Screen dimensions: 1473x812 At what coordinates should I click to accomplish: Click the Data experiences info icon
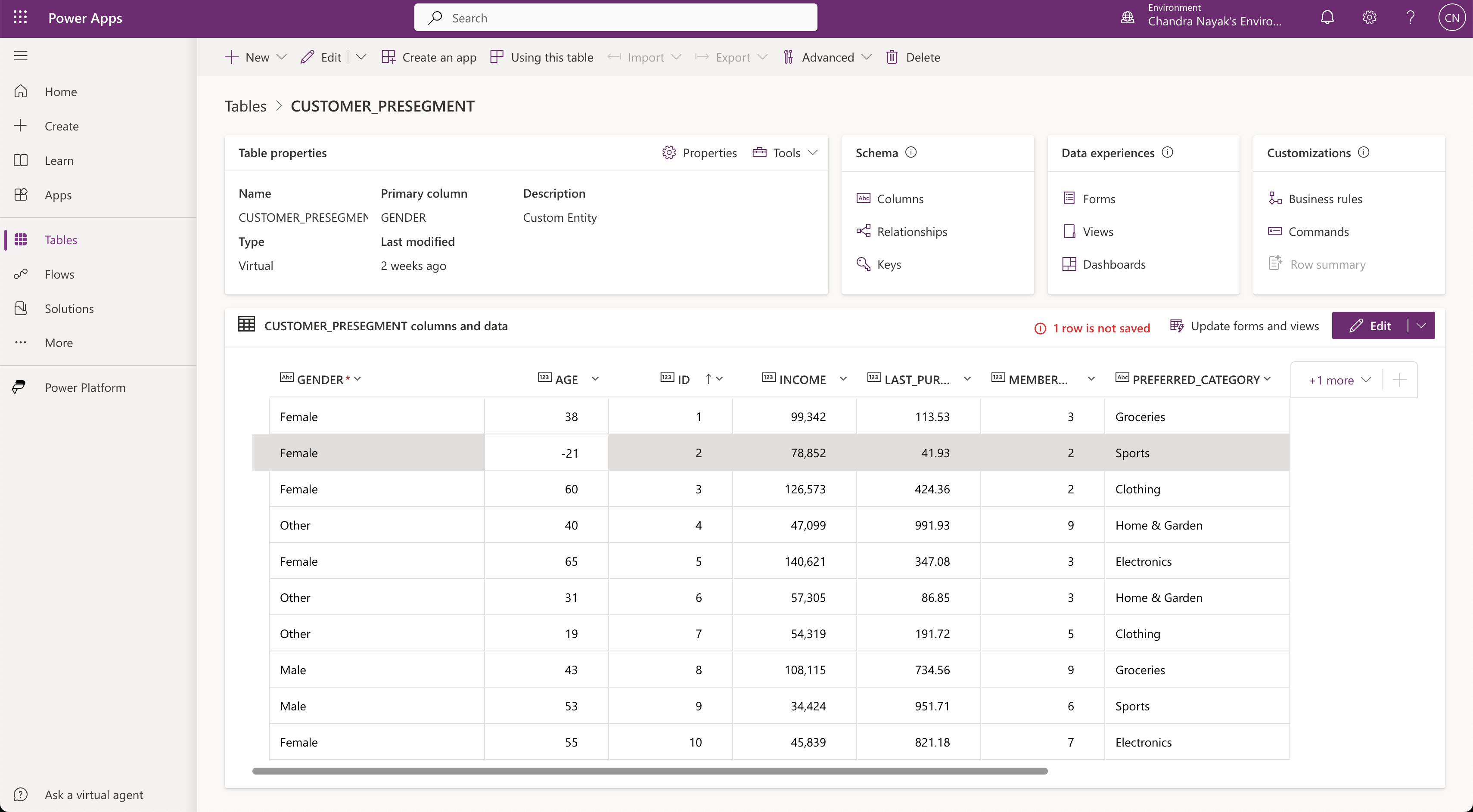point(1168,152)
